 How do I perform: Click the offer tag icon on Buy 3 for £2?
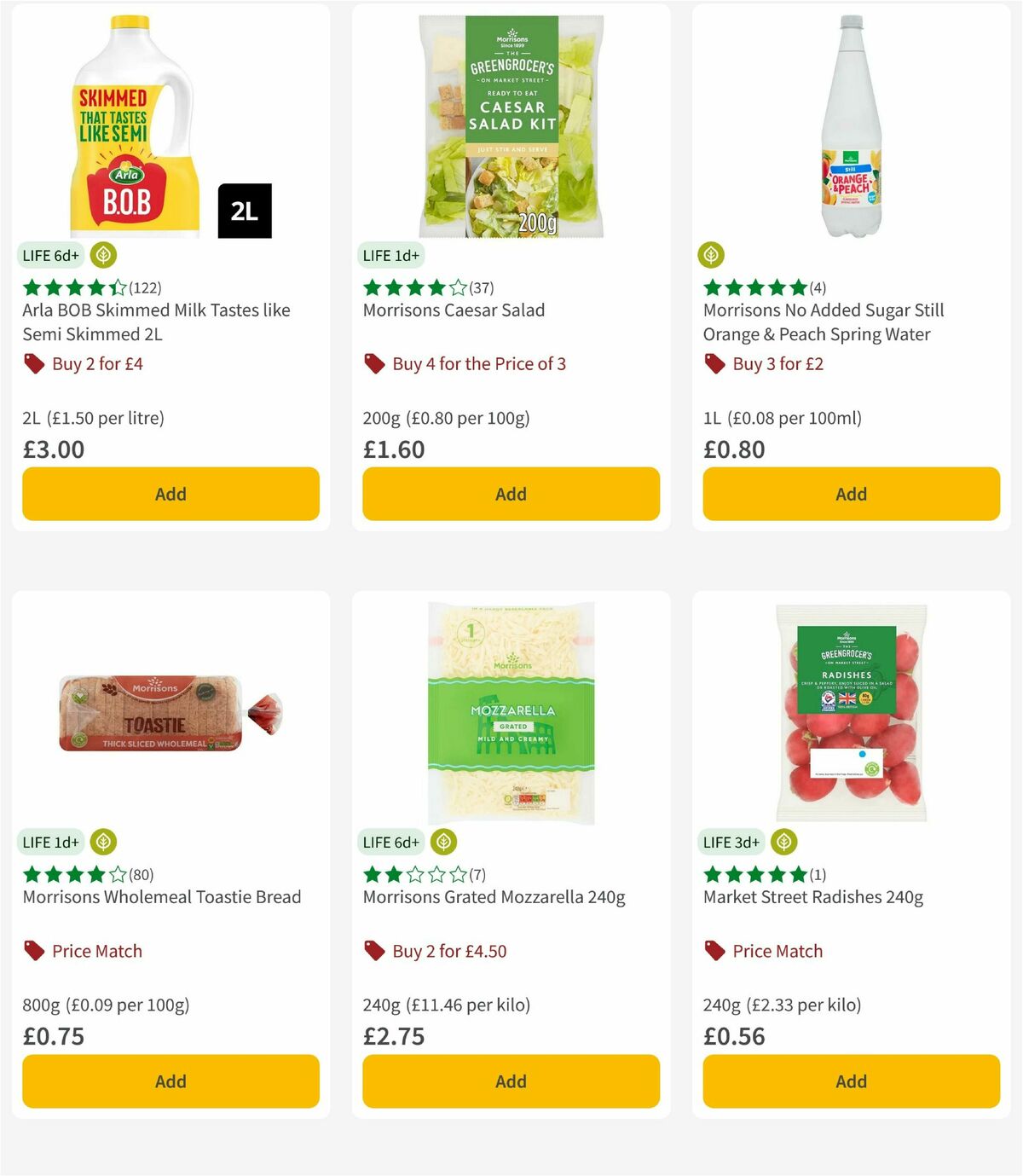pos(714,363)
